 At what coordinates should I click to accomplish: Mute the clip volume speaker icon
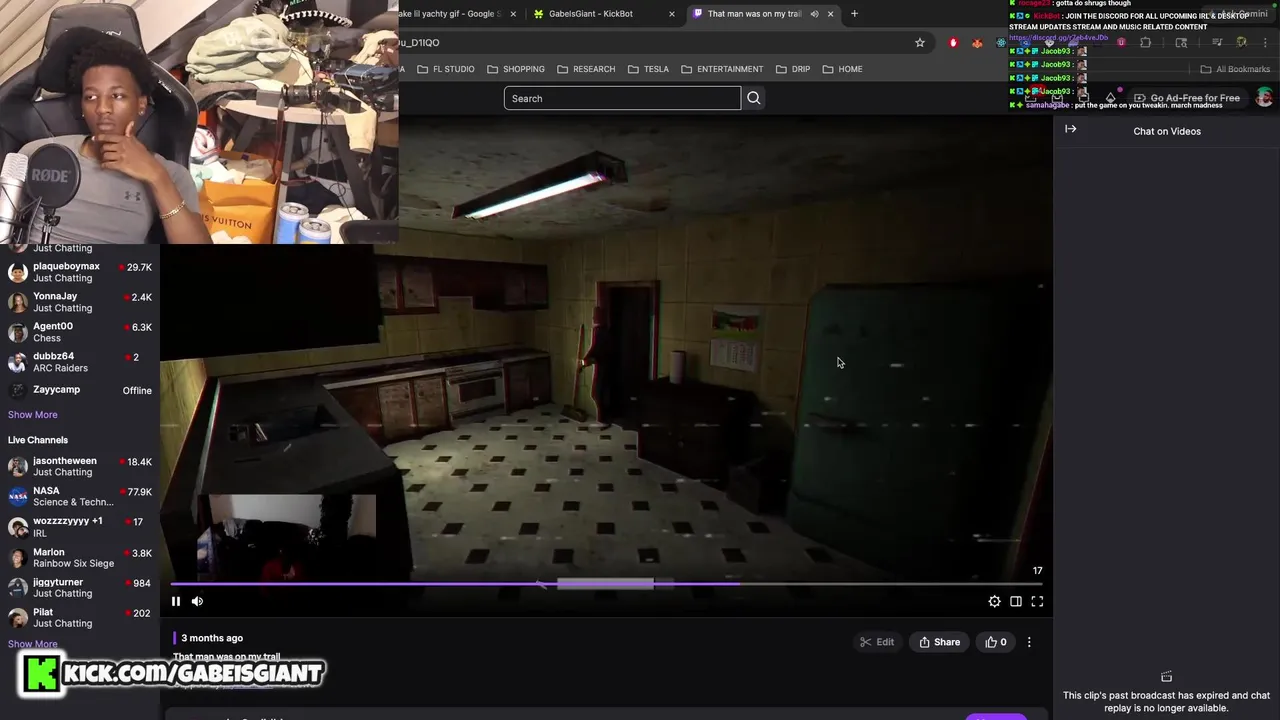(197, 601)
